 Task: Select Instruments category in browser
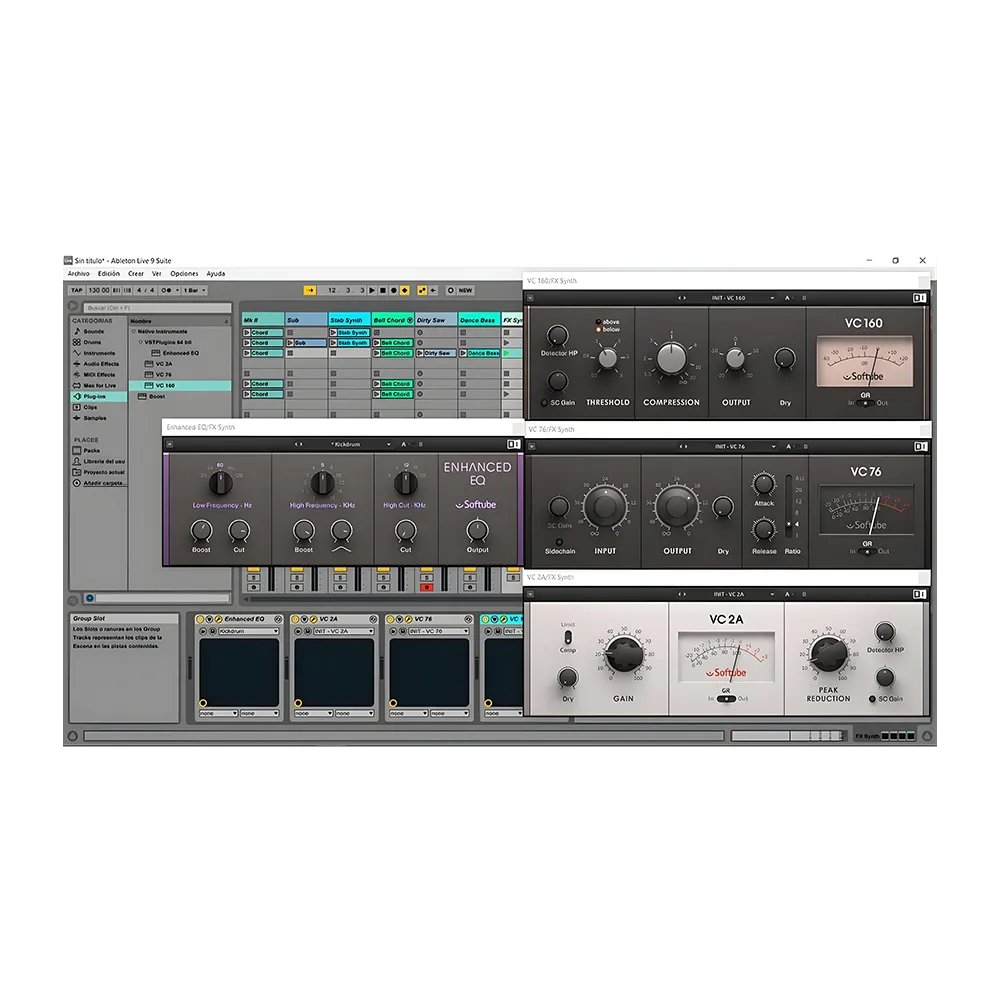click(x=99, y=353)
